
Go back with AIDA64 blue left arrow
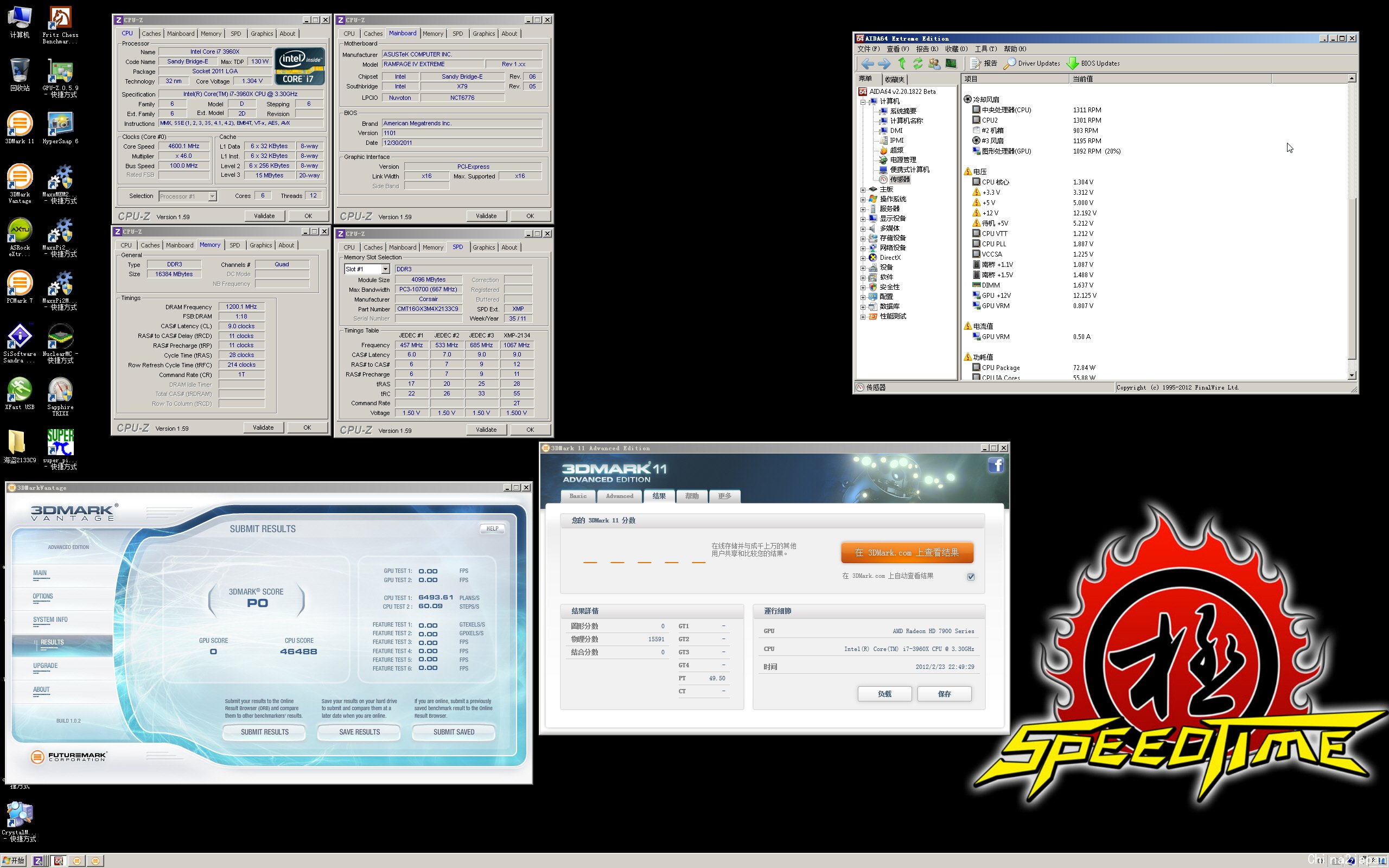(x=867, y=63)
